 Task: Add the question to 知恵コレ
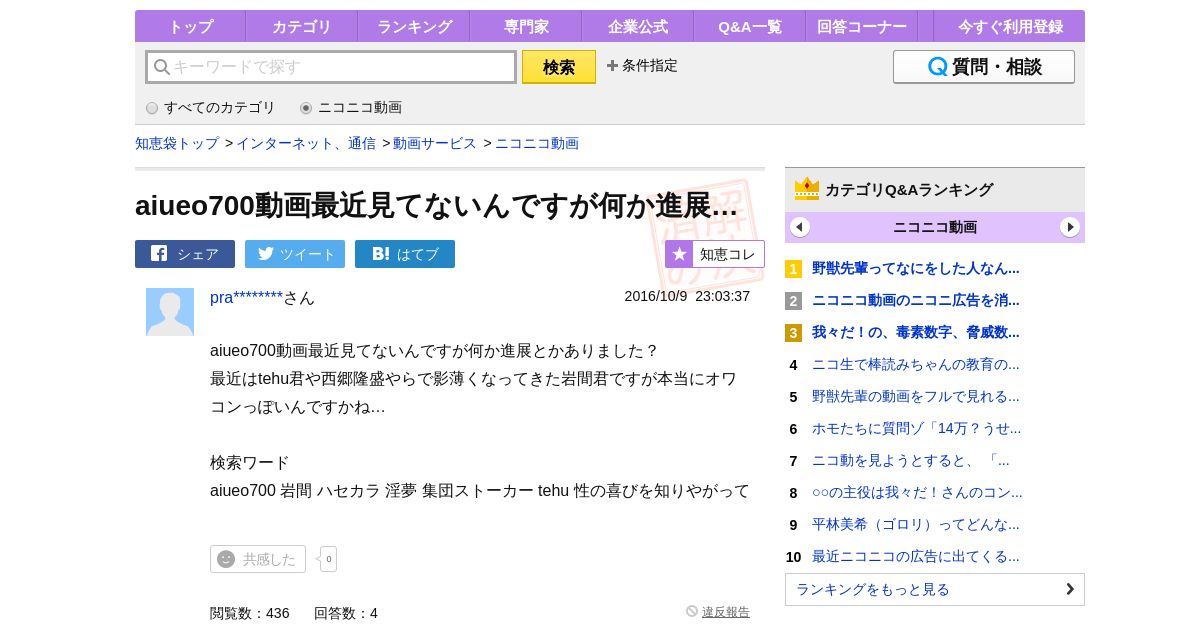point(715,254)
